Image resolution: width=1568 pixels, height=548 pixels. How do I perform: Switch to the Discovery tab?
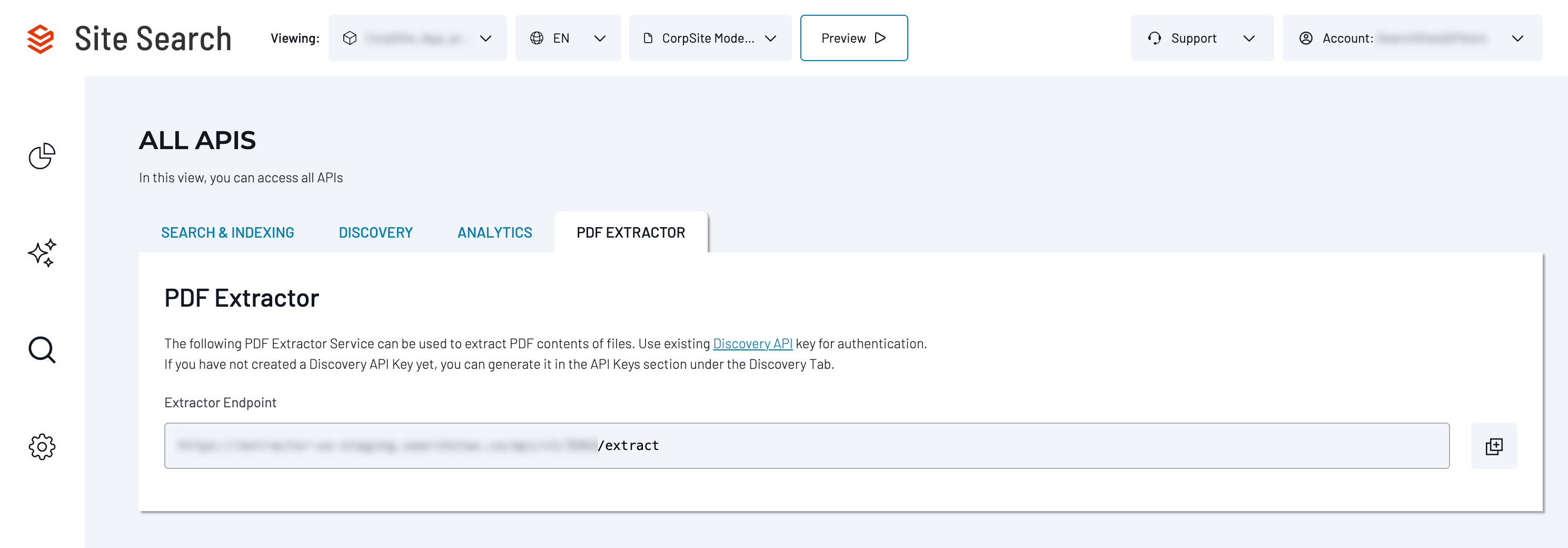pos(375,232)
